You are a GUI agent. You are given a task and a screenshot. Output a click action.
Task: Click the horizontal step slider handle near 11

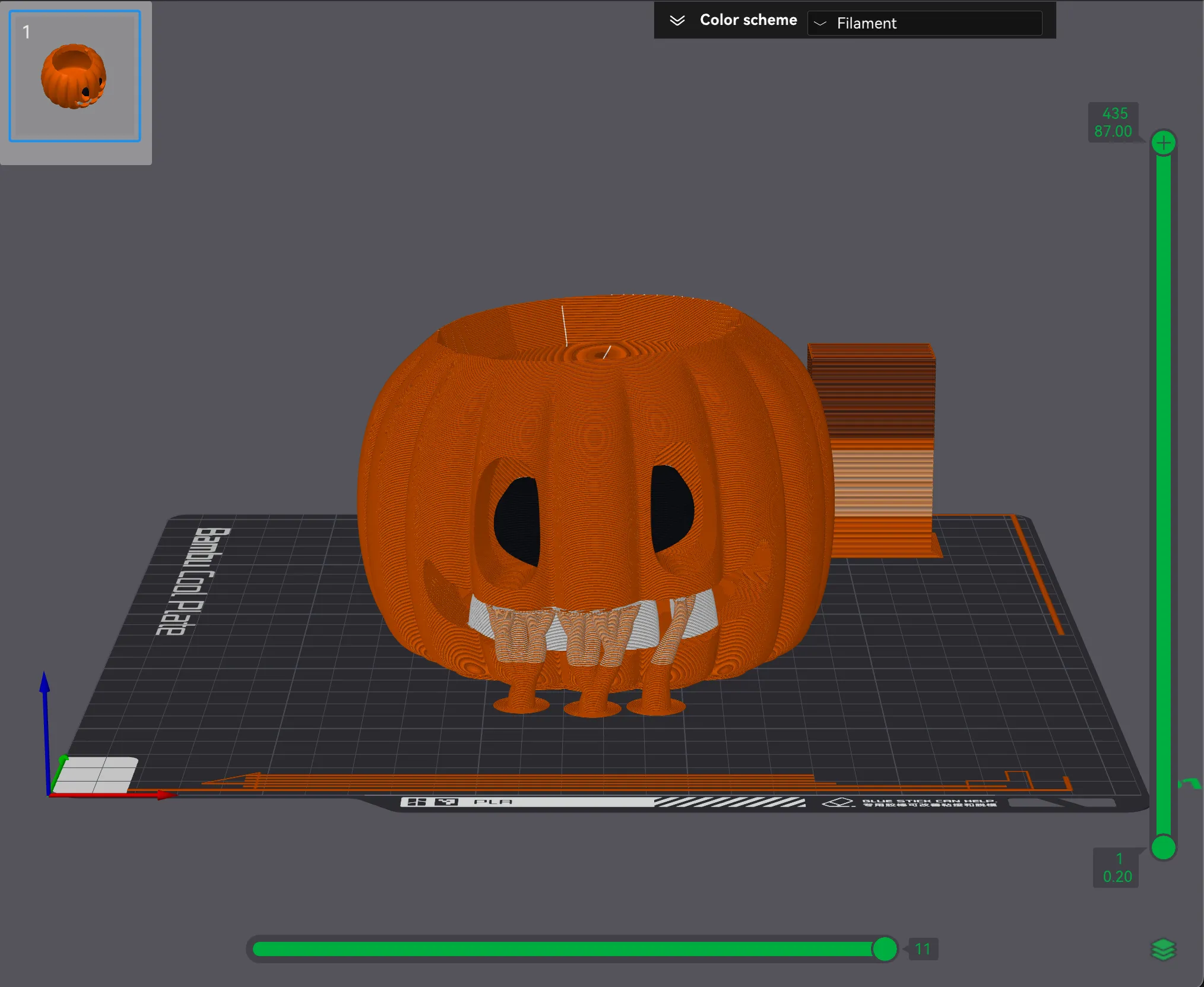[885, 949]
